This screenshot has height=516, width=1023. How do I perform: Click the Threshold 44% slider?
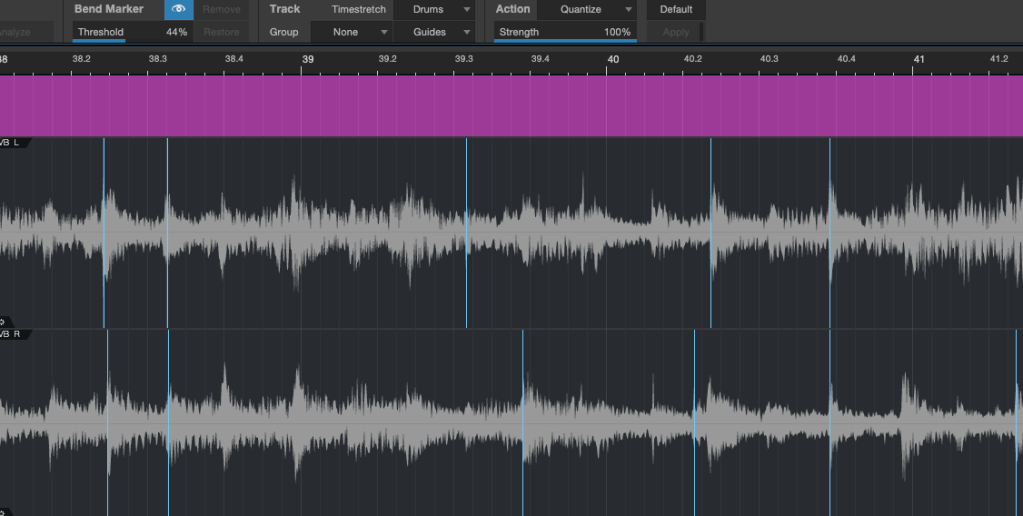tap(131, 32)
